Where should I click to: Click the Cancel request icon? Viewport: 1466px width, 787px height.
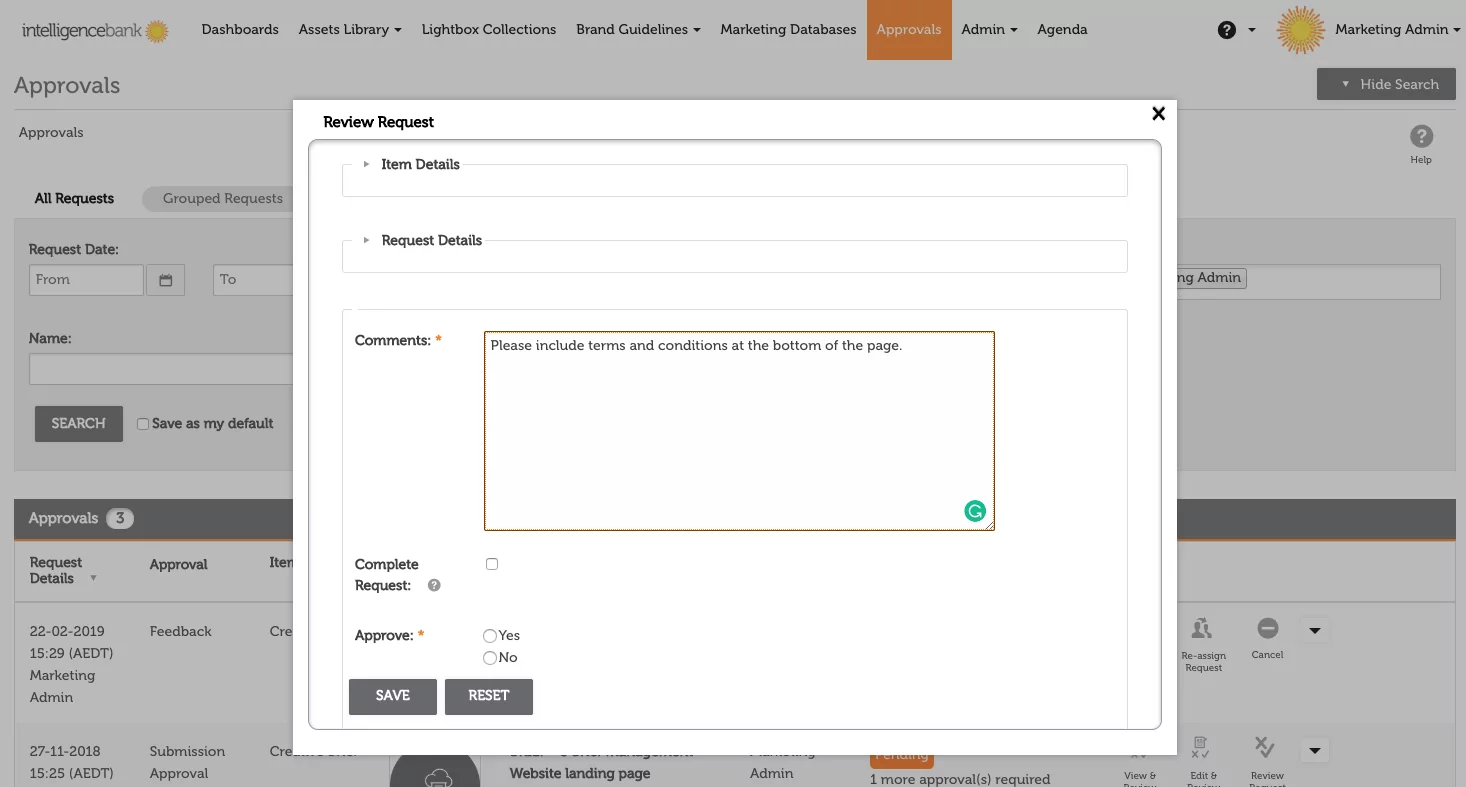[1267, 629]
